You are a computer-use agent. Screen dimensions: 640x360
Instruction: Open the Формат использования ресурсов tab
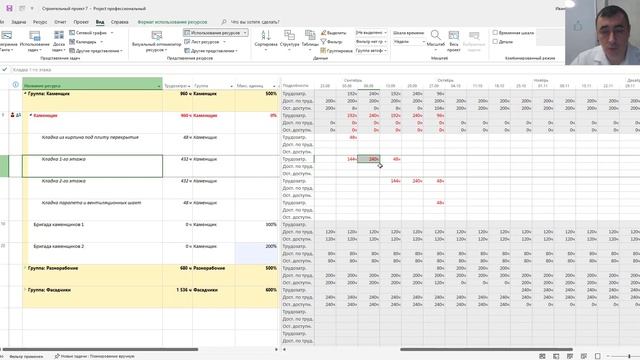point(172,22)
